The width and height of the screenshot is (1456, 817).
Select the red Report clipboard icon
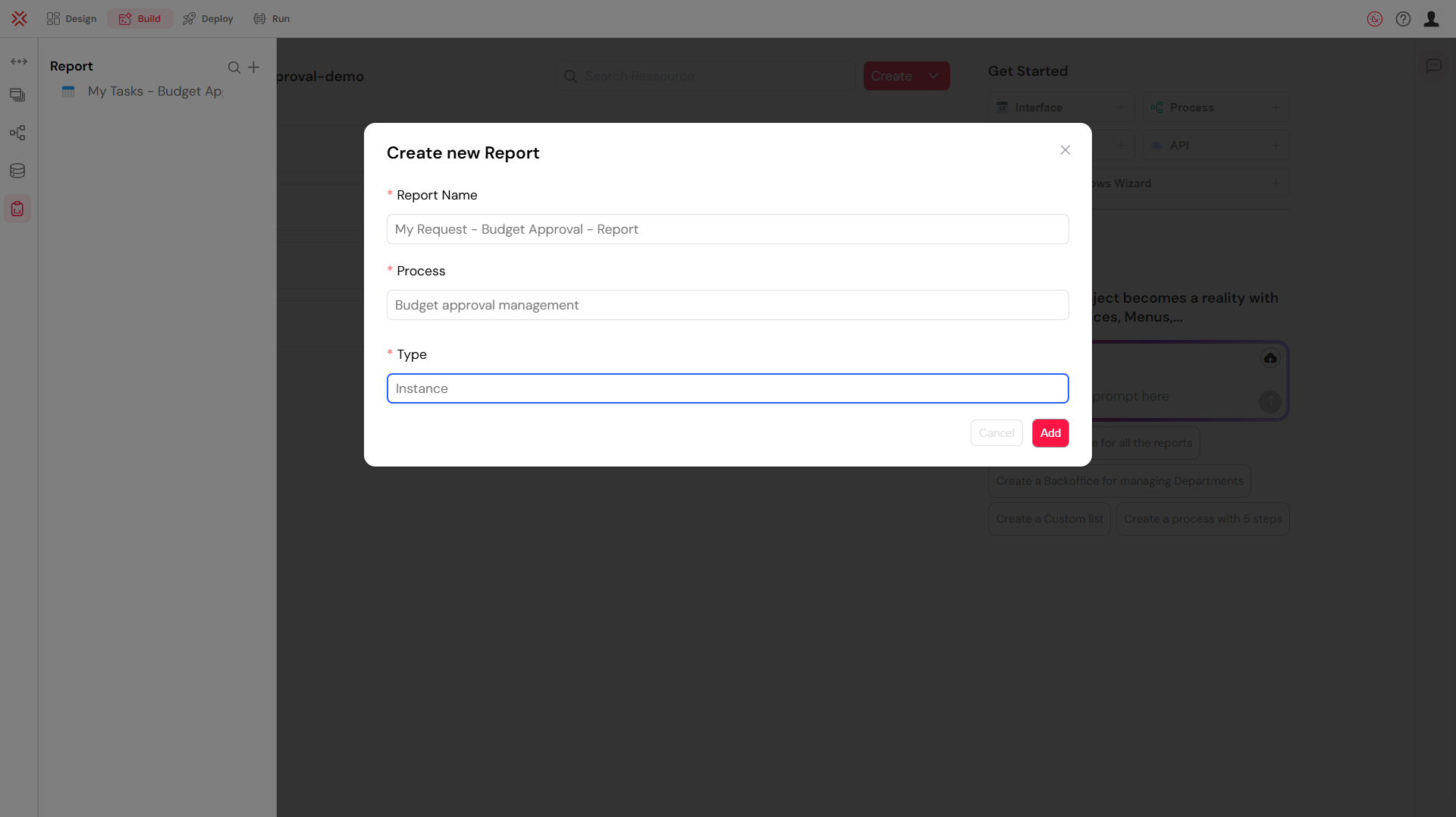(17, 208)
